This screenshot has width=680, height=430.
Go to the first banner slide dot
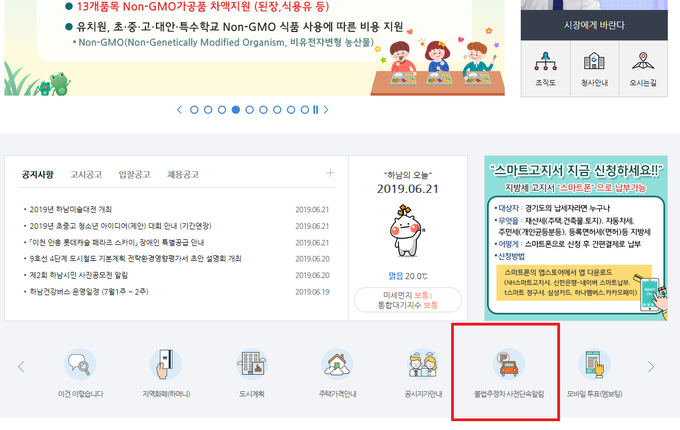coord(194,110)
